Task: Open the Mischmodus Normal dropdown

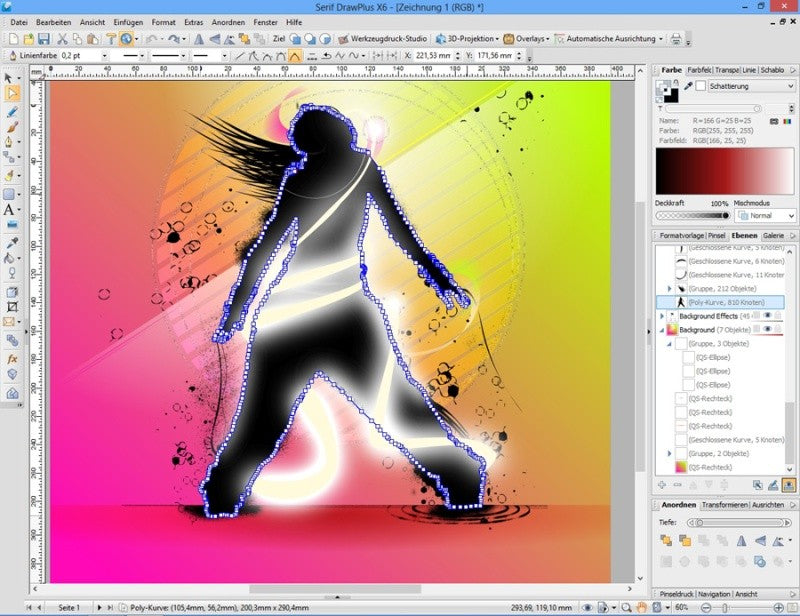Action: [x=765, y=216]
